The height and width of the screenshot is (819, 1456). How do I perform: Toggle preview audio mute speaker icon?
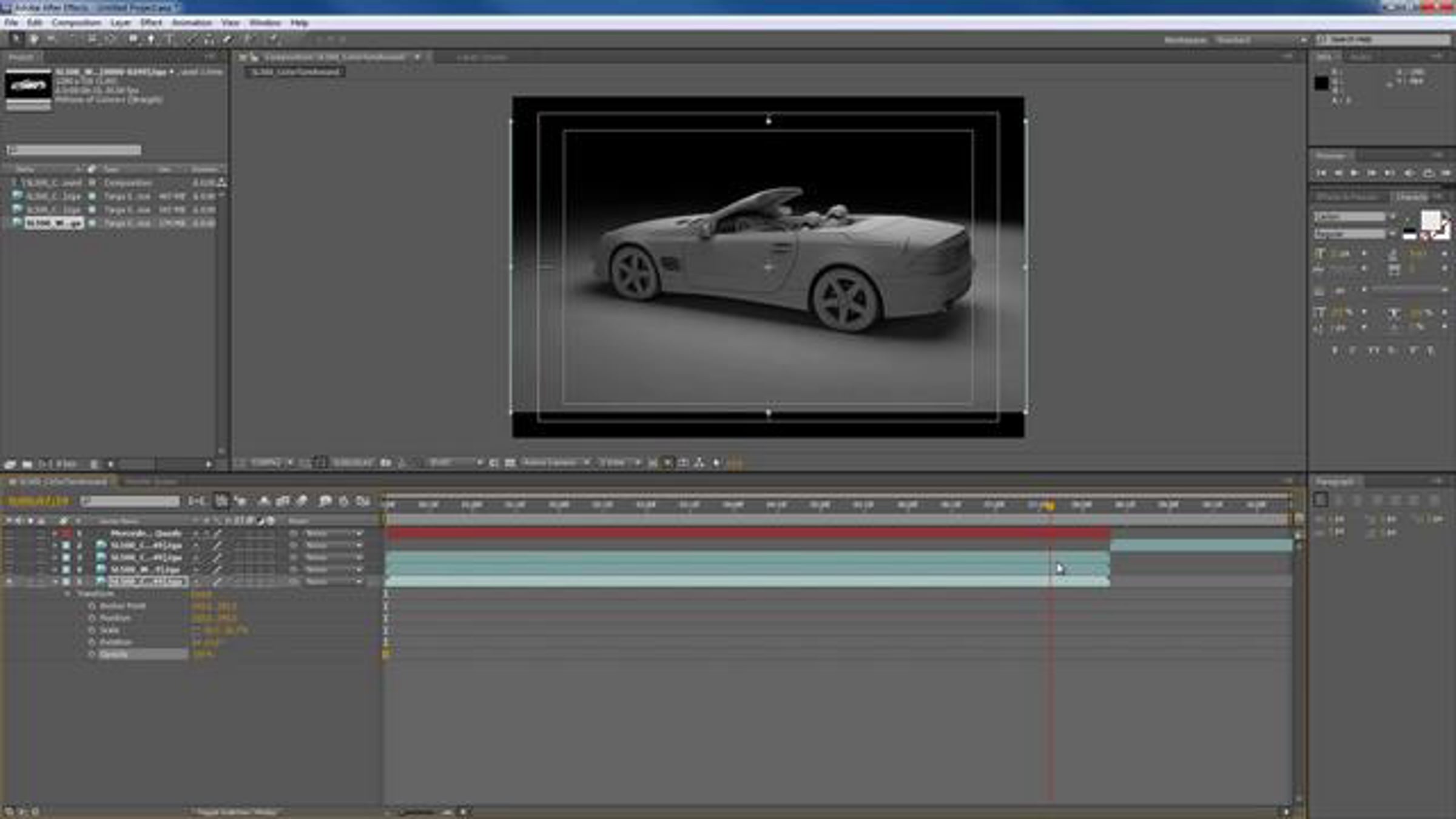click(1409, 174)
